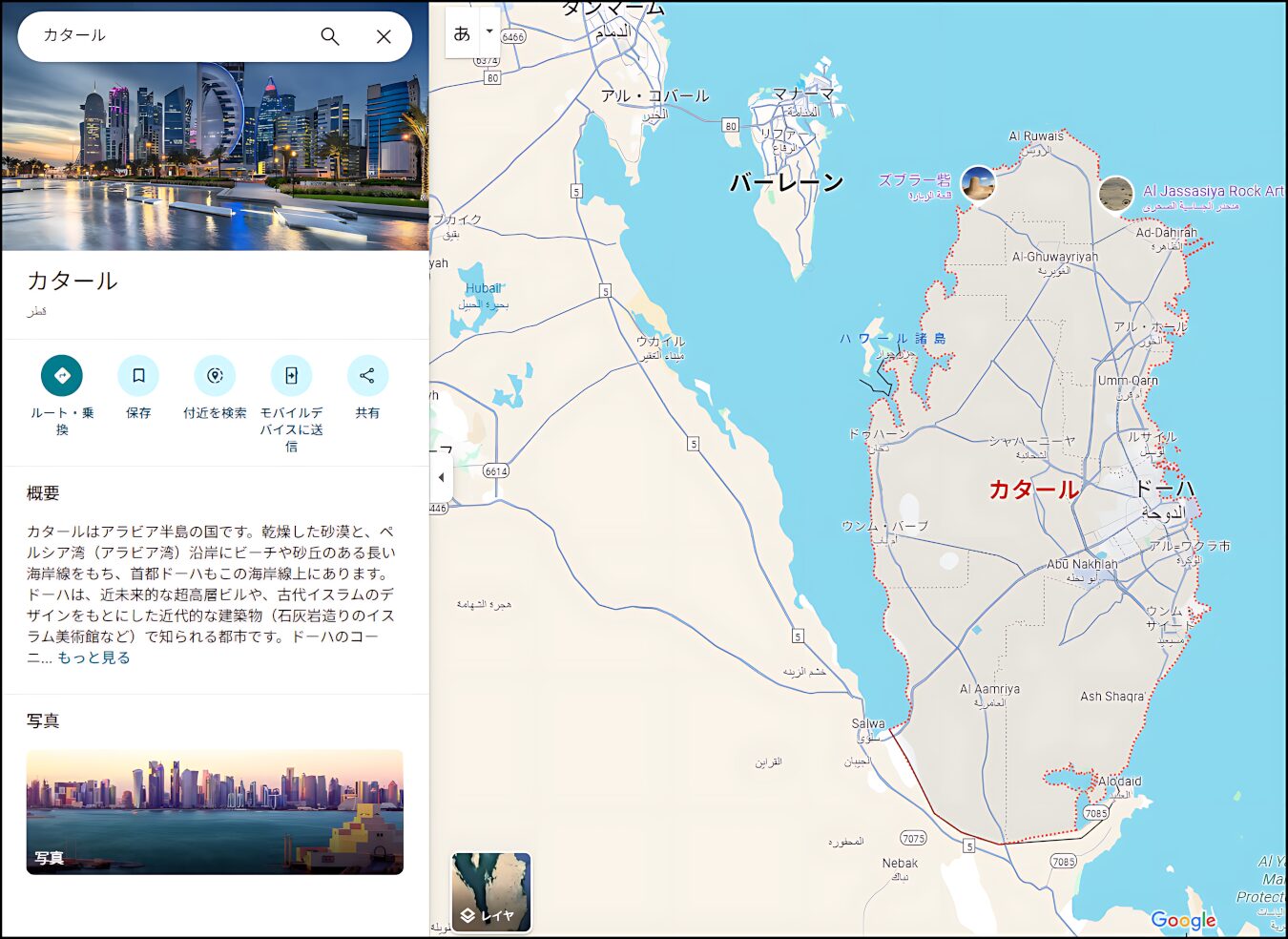The height and width of the screenshot is (939, 1288).
Task: Click the バーレーン country label
Action: point(787,182)
